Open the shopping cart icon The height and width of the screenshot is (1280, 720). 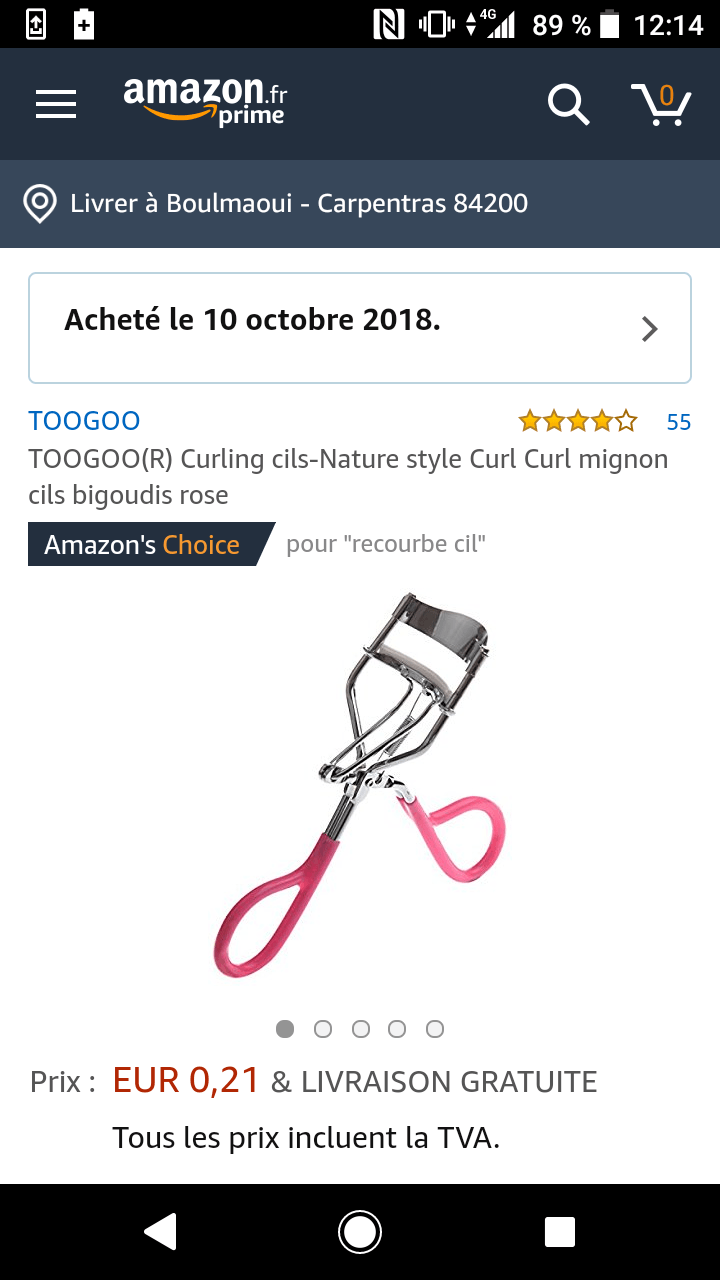[x=661, y=104]
